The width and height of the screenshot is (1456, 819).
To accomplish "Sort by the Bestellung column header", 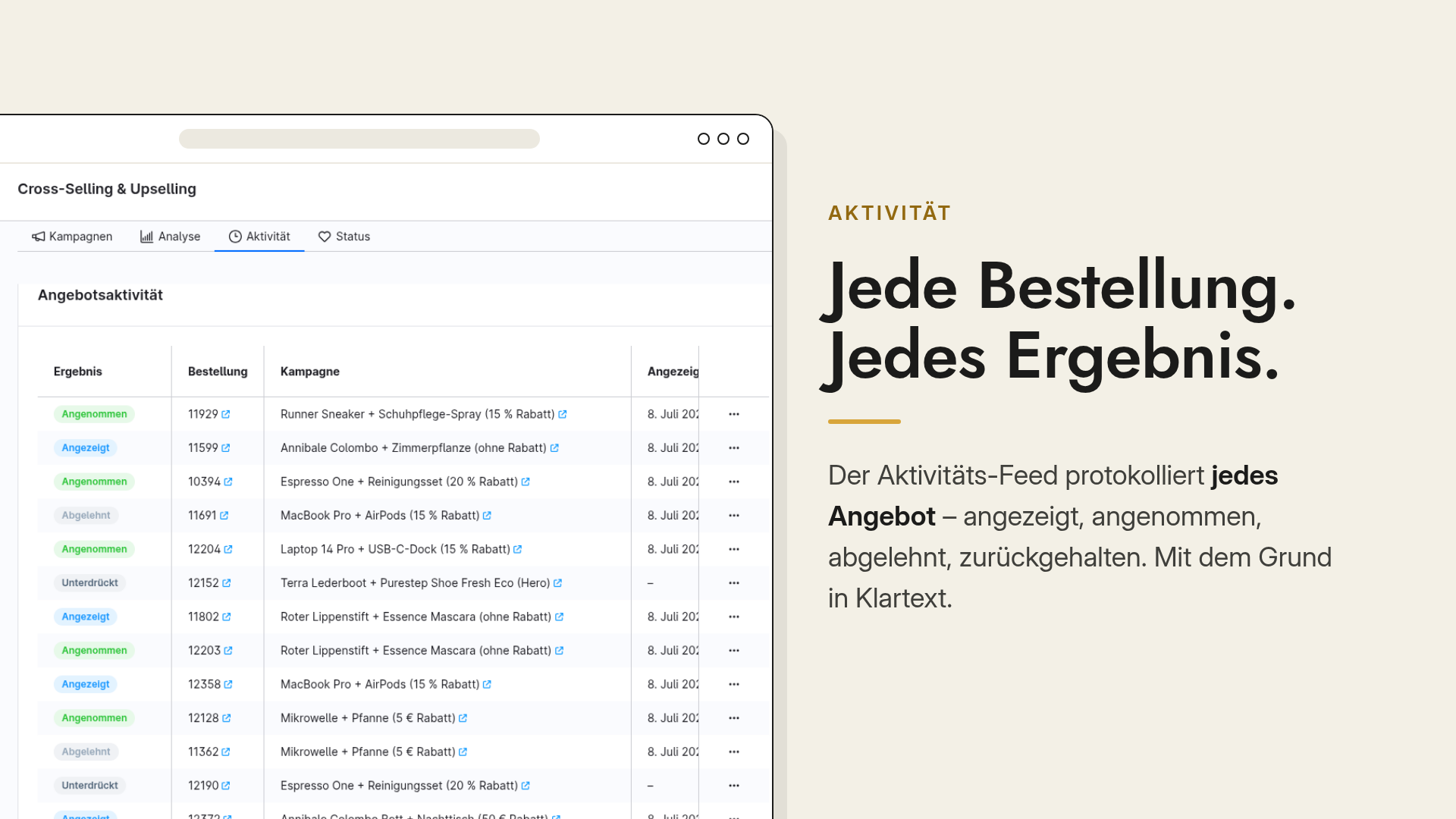I will point(218,372).
